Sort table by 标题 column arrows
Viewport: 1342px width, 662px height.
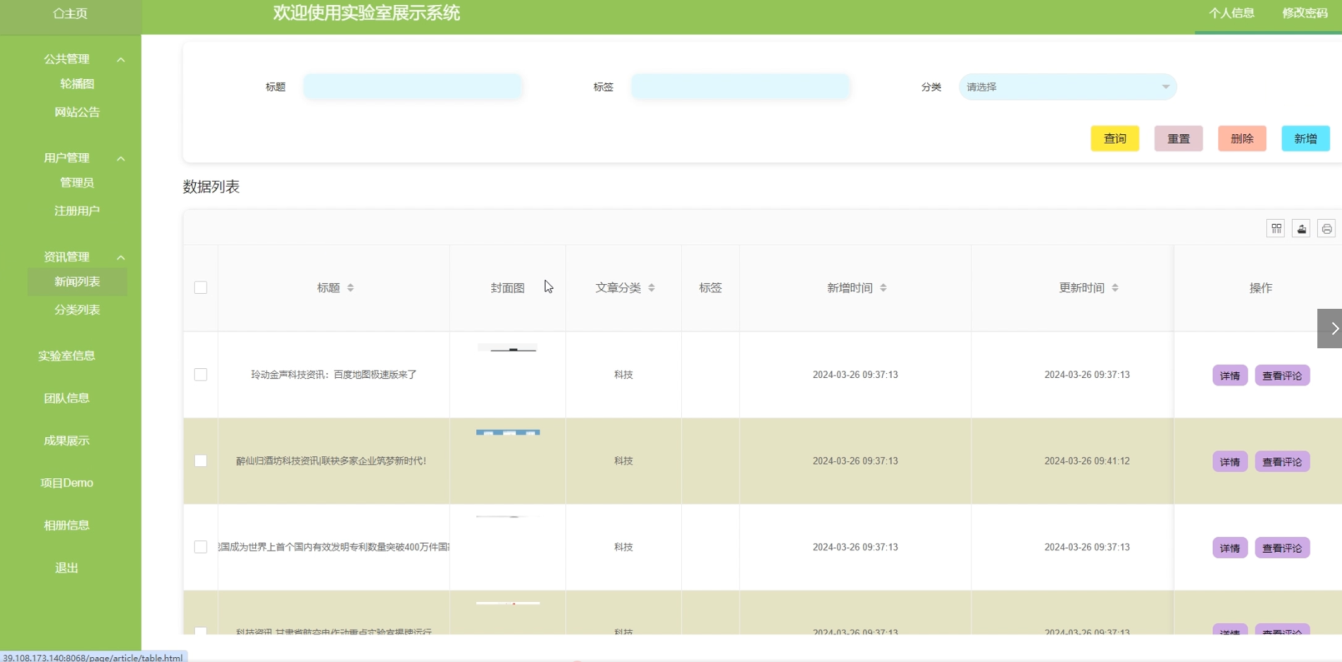point(350,288)
